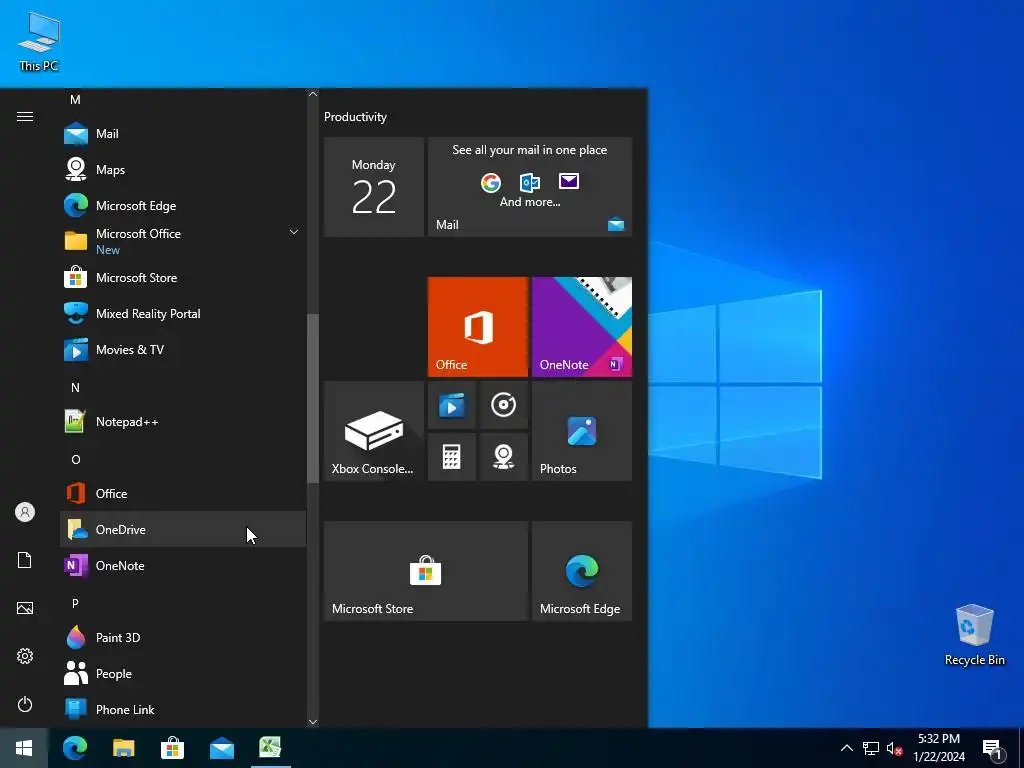Click the letter O section header
The height and width of the screenshot is (768, 1024).
coord(75,460)
